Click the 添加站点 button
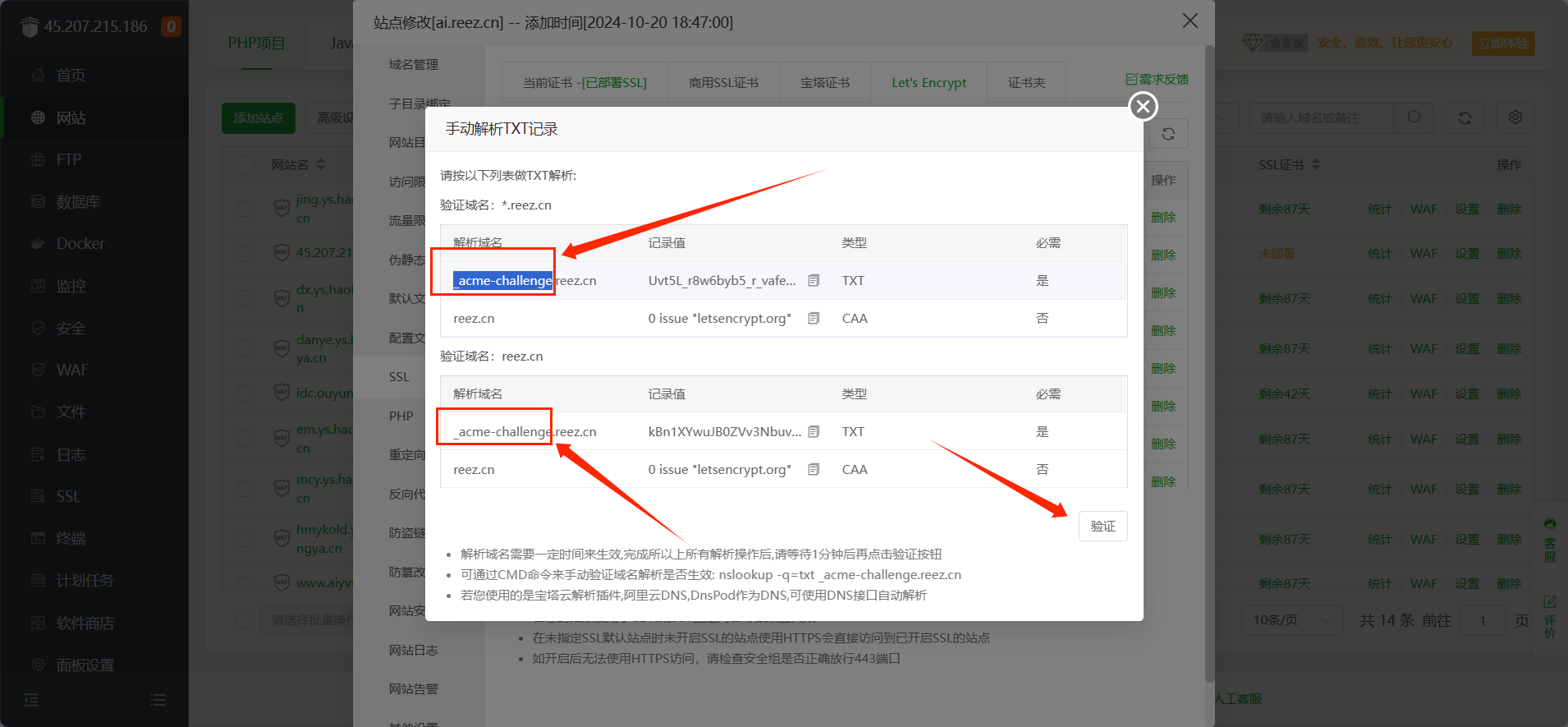Viewport: 1568px width, 727px height. click(258, 118)
